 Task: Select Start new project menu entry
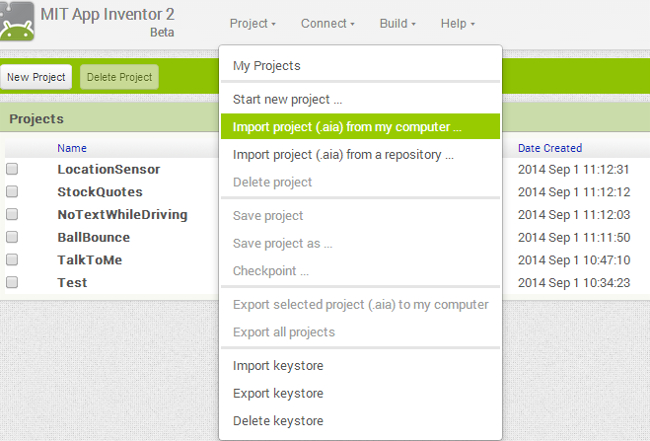click(288, 100)
